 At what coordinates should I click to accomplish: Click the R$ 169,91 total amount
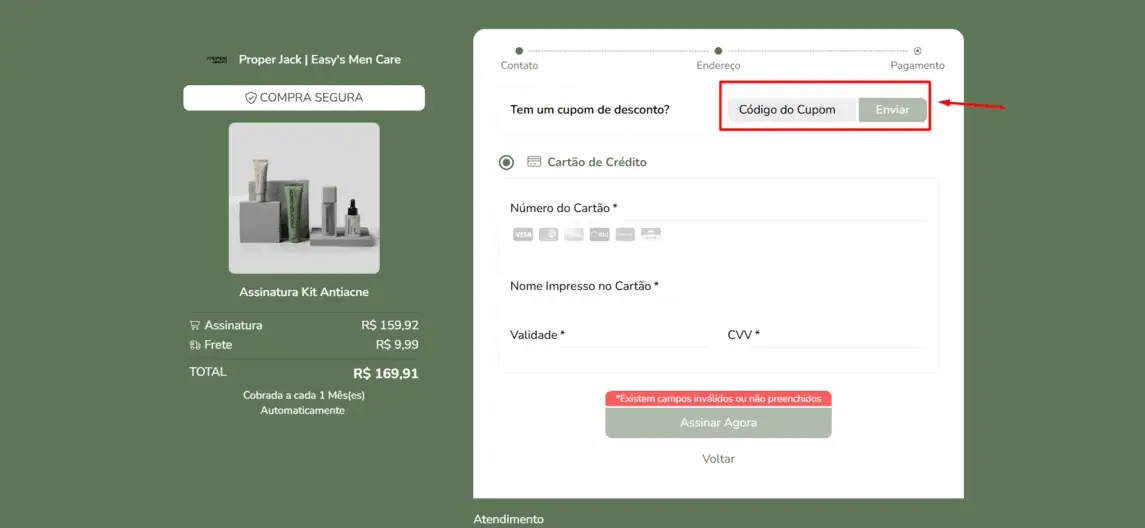(x=386, y=374)
